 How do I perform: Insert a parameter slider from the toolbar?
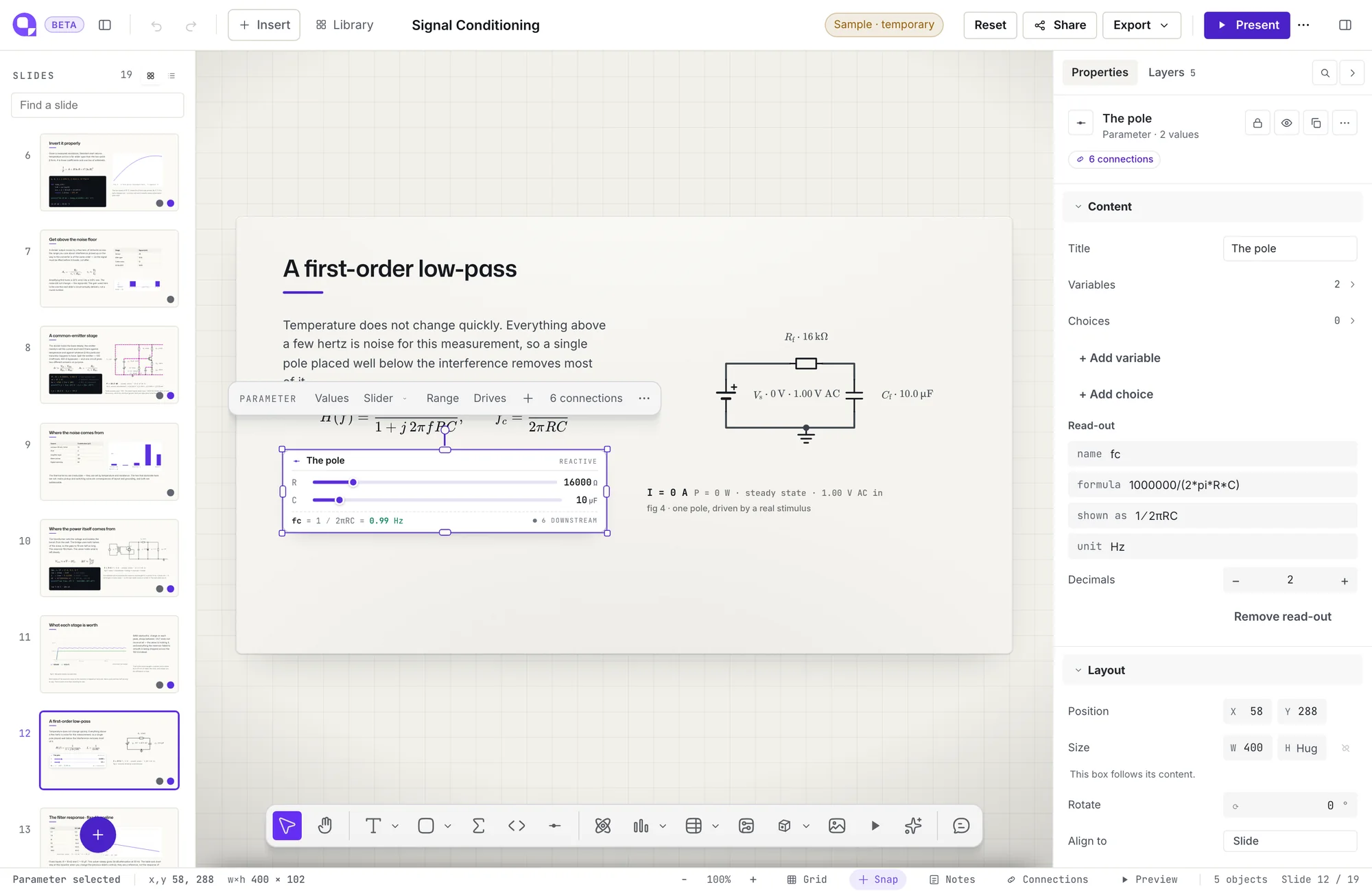[x=555, y=826]
